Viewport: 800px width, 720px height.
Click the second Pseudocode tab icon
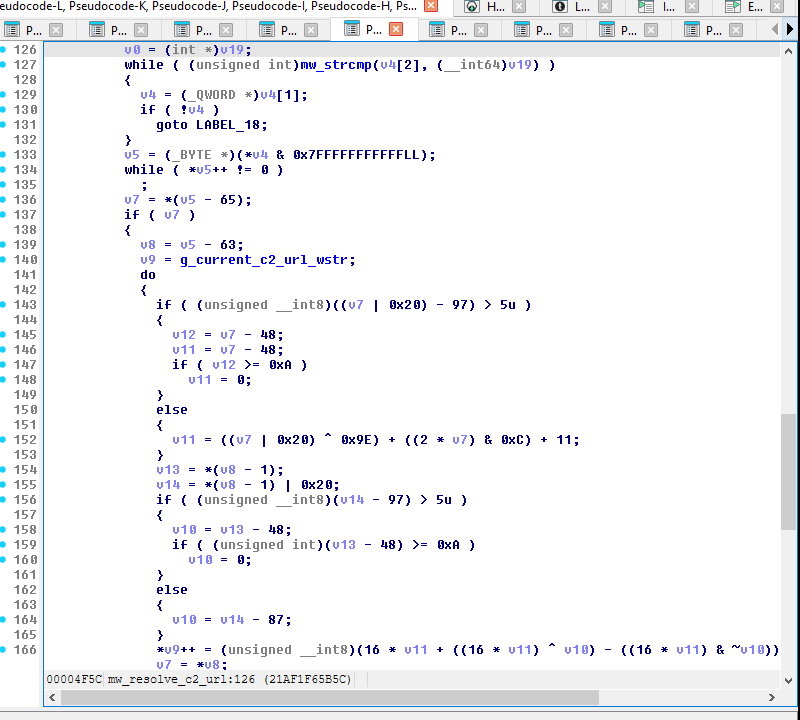96,29
